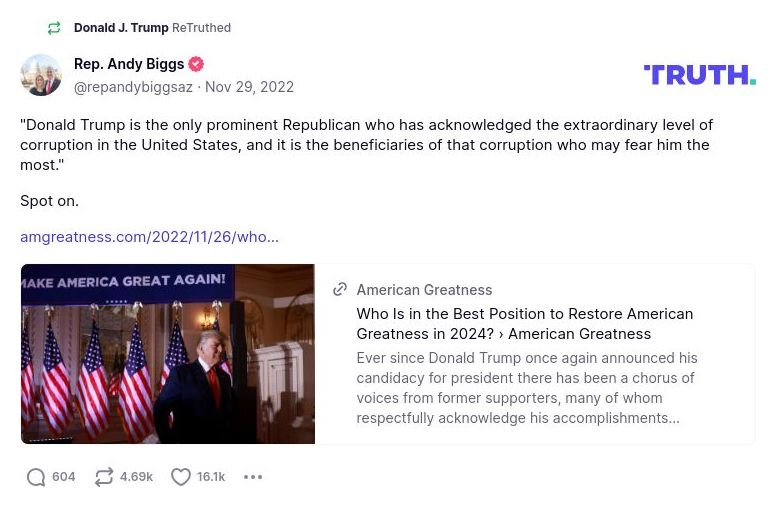Open the three-dot more options menu

pyautogui.click(x=253, y=477)
